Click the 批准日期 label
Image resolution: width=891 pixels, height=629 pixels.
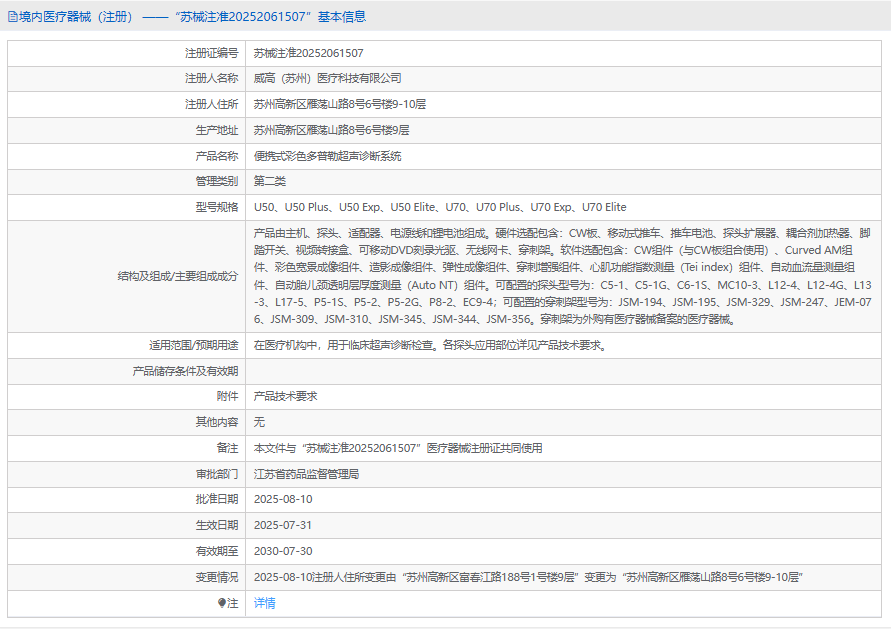[x=217, y=499]
